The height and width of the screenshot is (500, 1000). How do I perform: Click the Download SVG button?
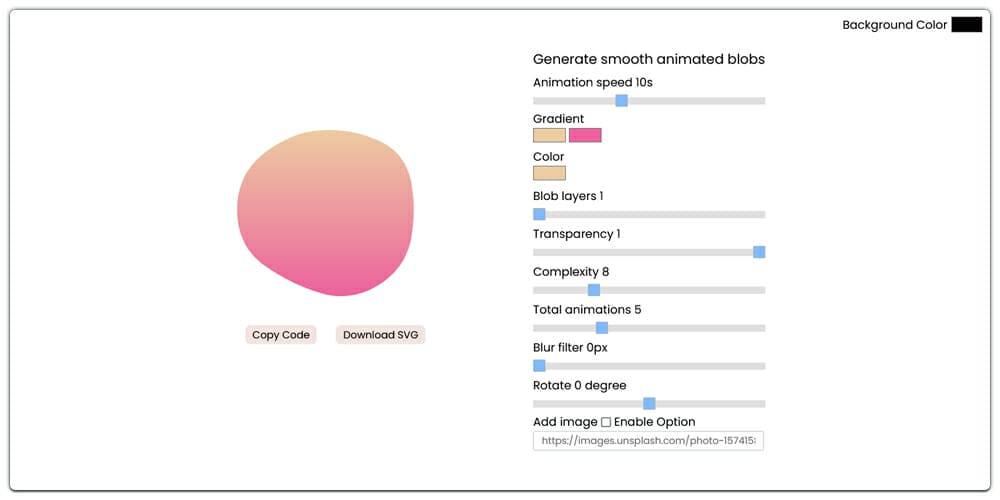[381, 335]
